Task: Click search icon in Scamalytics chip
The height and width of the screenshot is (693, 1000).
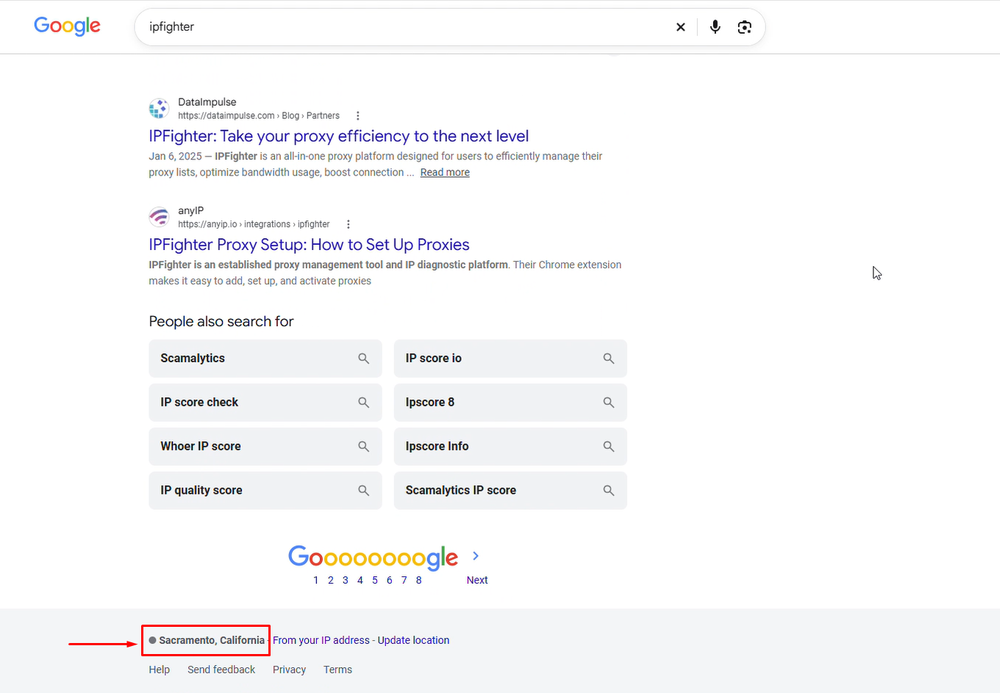Action: point(364,358)
